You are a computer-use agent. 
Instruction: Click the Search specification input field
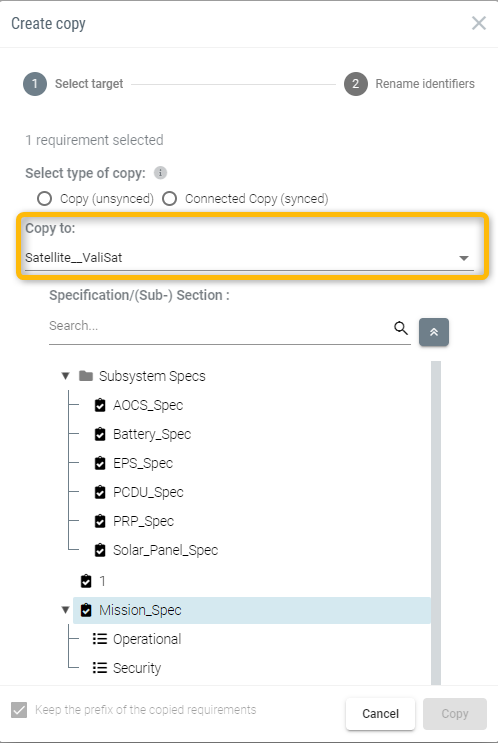tap(220, 326)
